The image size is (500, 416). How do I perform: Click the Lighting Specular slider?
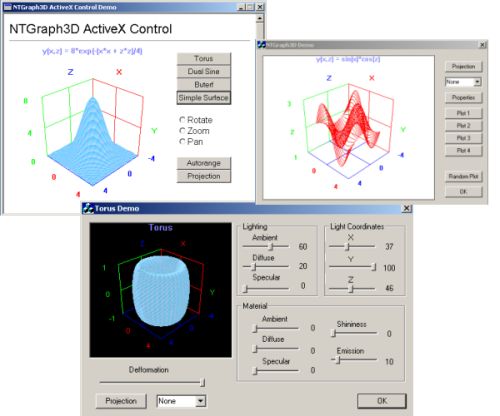(x=266, y=289)
